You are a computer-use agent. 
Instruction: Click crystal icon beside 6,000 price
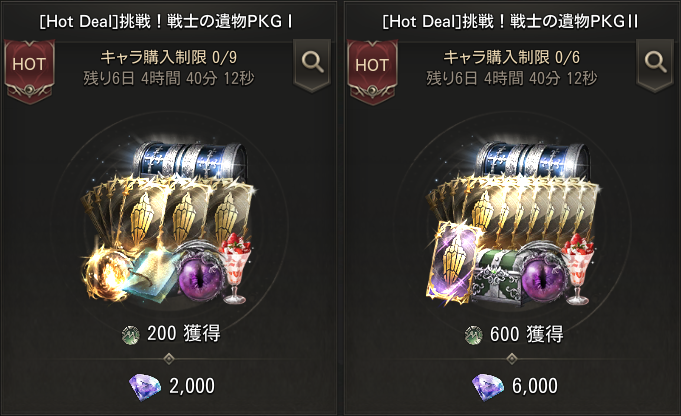click(x=488, y=386)
